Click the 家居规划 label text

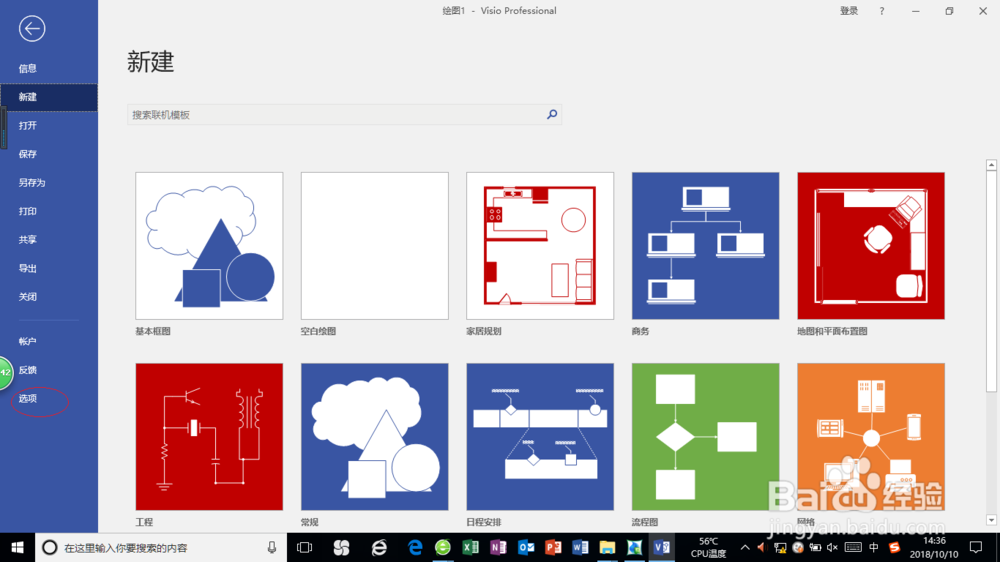(484, 331)
